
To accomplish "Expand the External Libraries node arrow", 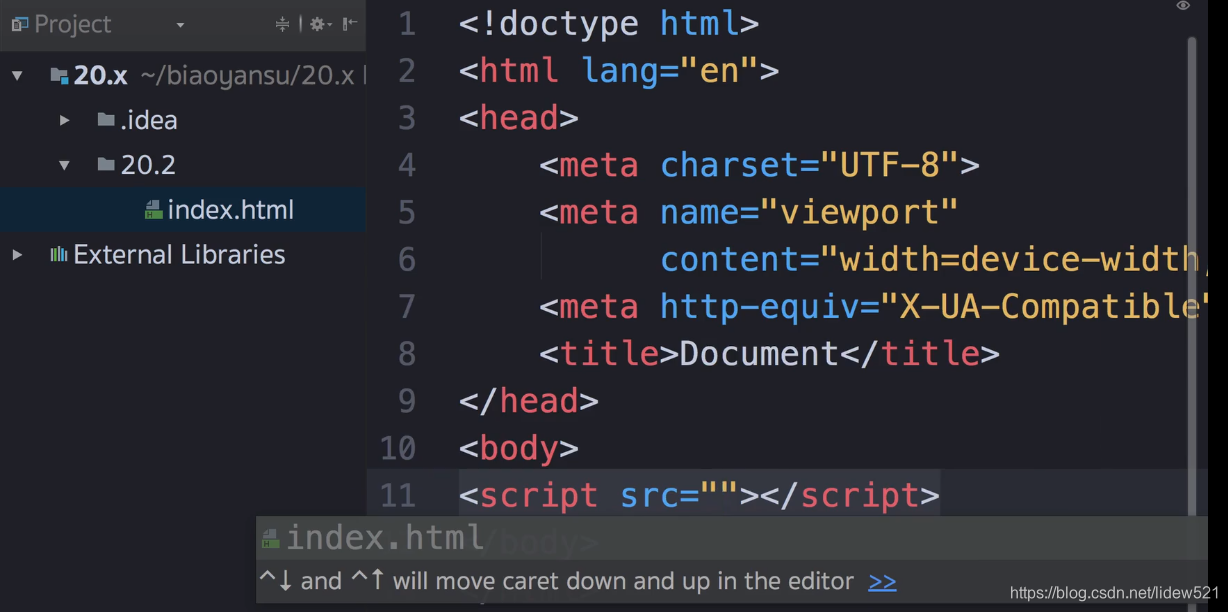I will coord(17,255).
